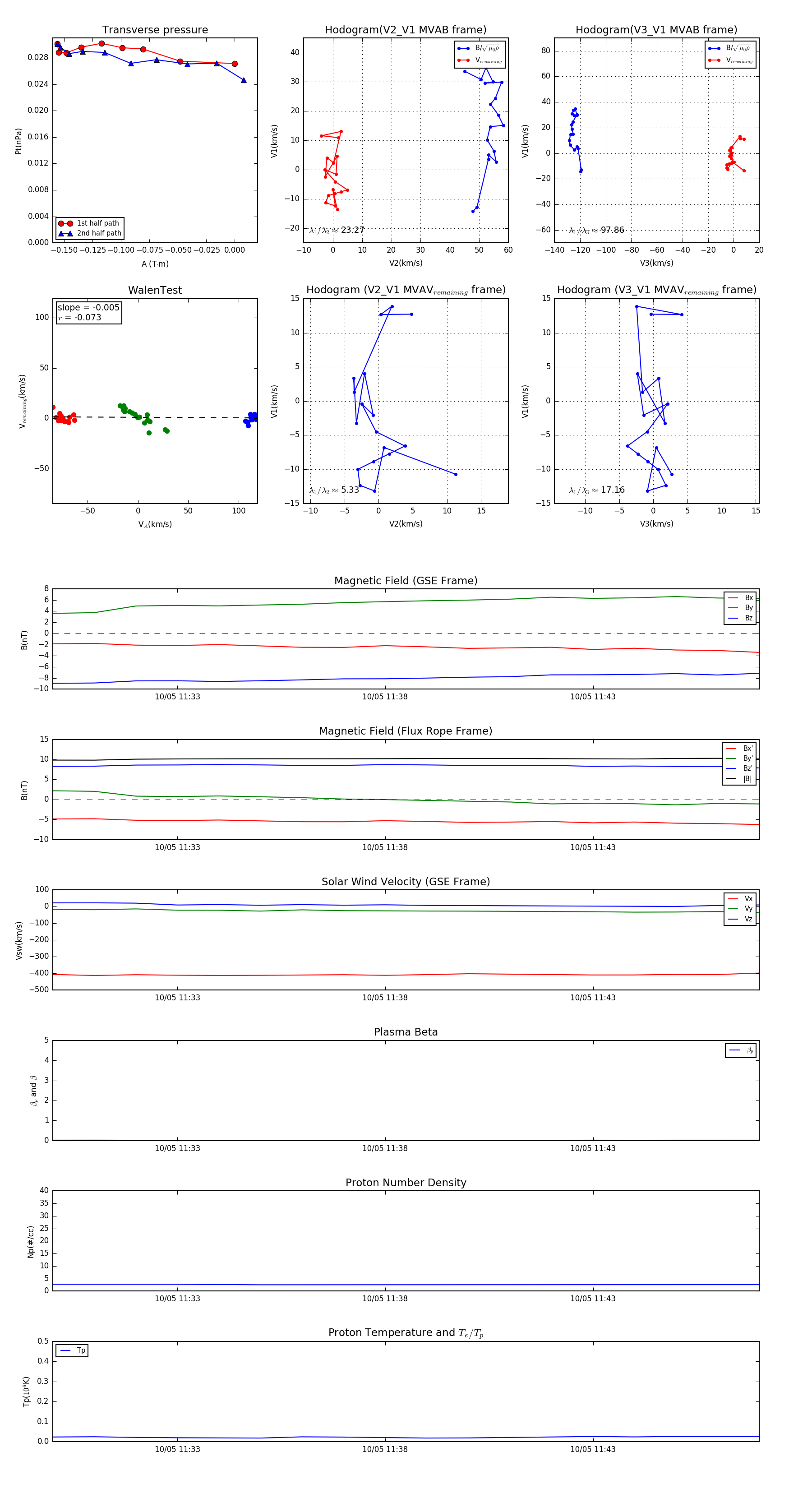Click 'r = -0.073' in WalenTest plot
Image resolution: width=812 pixels, height=1489 pixels.
tap(80, 317)
